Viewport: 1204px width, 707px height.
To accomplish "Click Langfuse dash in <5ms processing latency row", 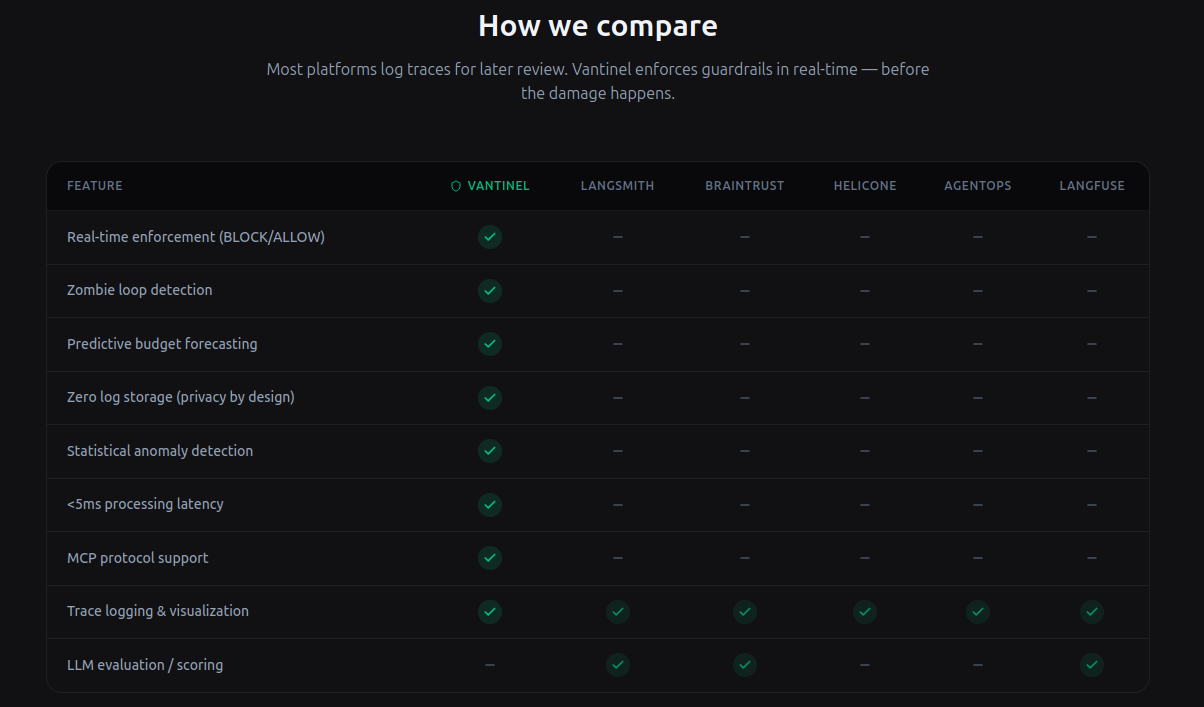I will (1092, 505).
